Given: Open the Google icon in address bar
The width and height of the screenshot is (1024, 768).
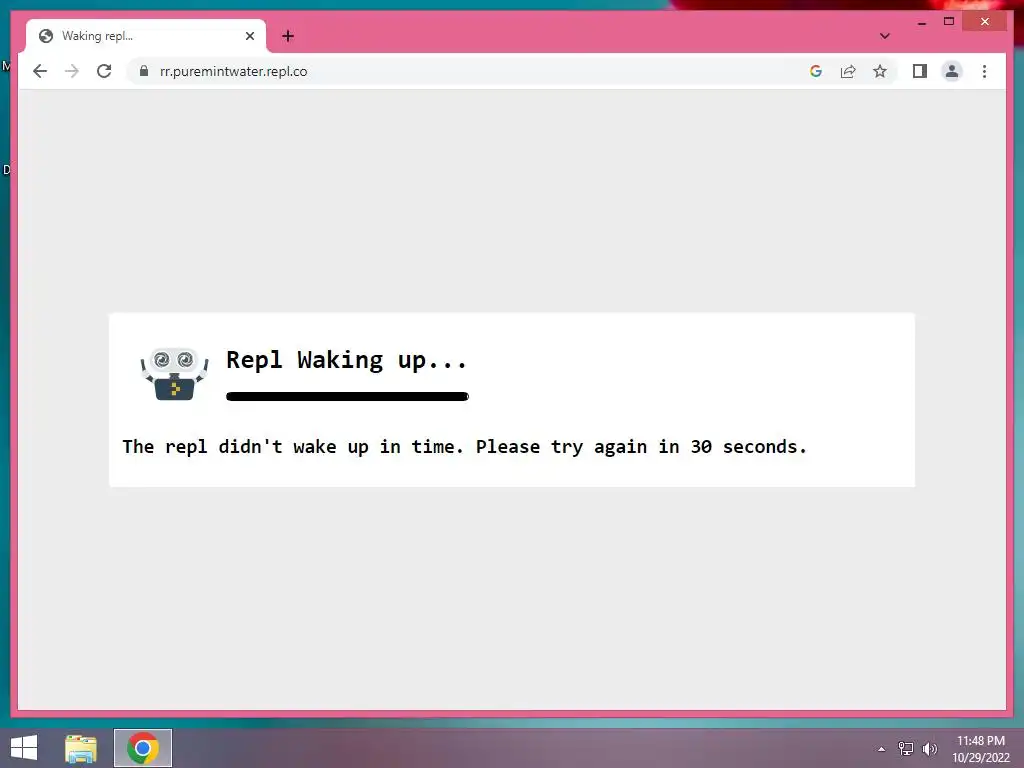Looking at the screenshot, I should click(x=816, y=71).
